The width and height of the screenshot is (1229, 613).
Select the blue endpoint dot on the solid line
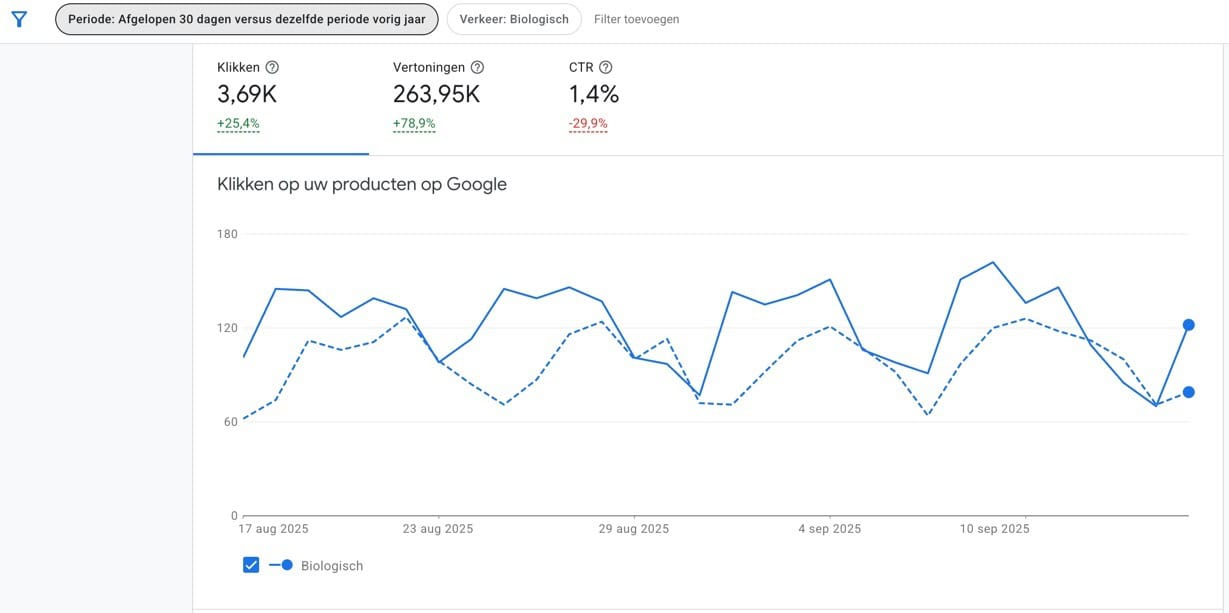coord(1188,324)
